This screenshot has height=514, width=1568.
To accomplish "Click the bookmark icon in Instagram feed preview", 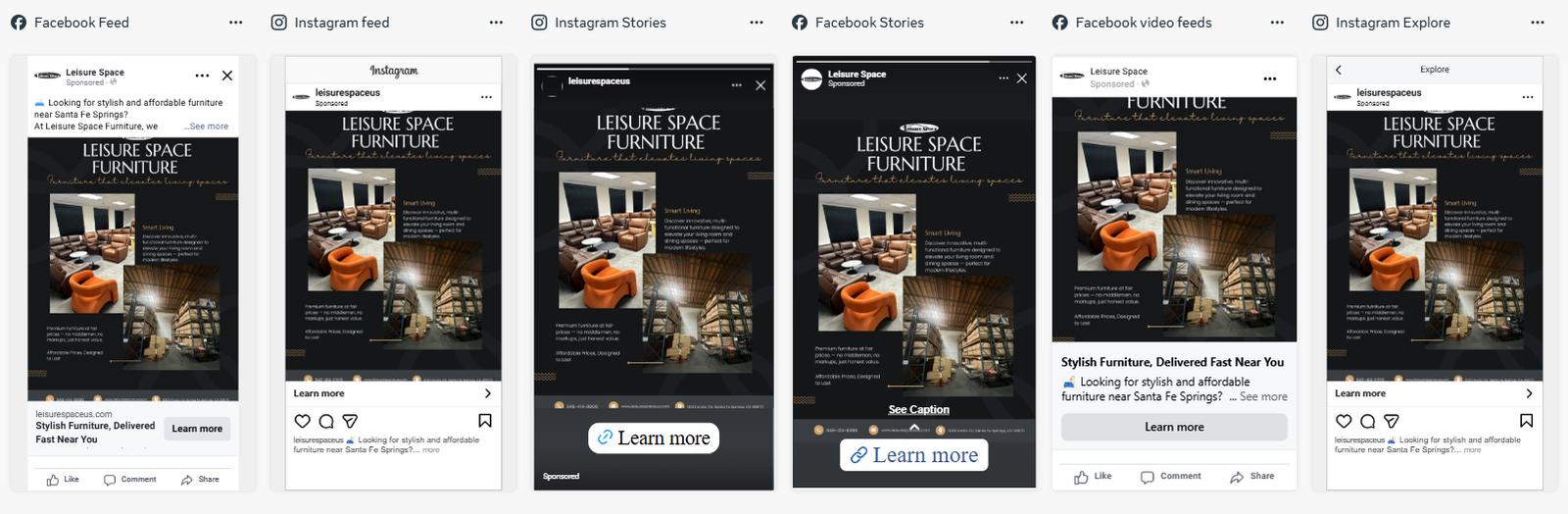I will point(485,421).
